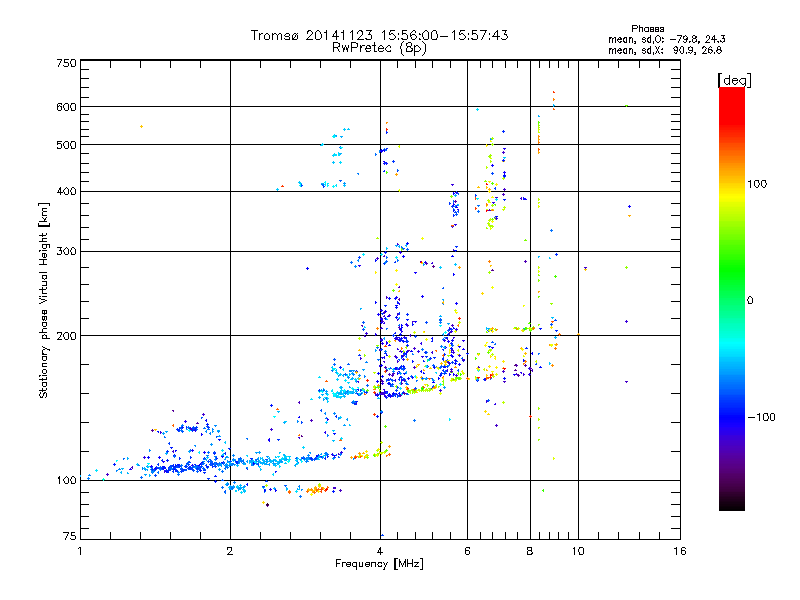Click the 'Phases' header label

pyautogui.click(x=647, y=29)
